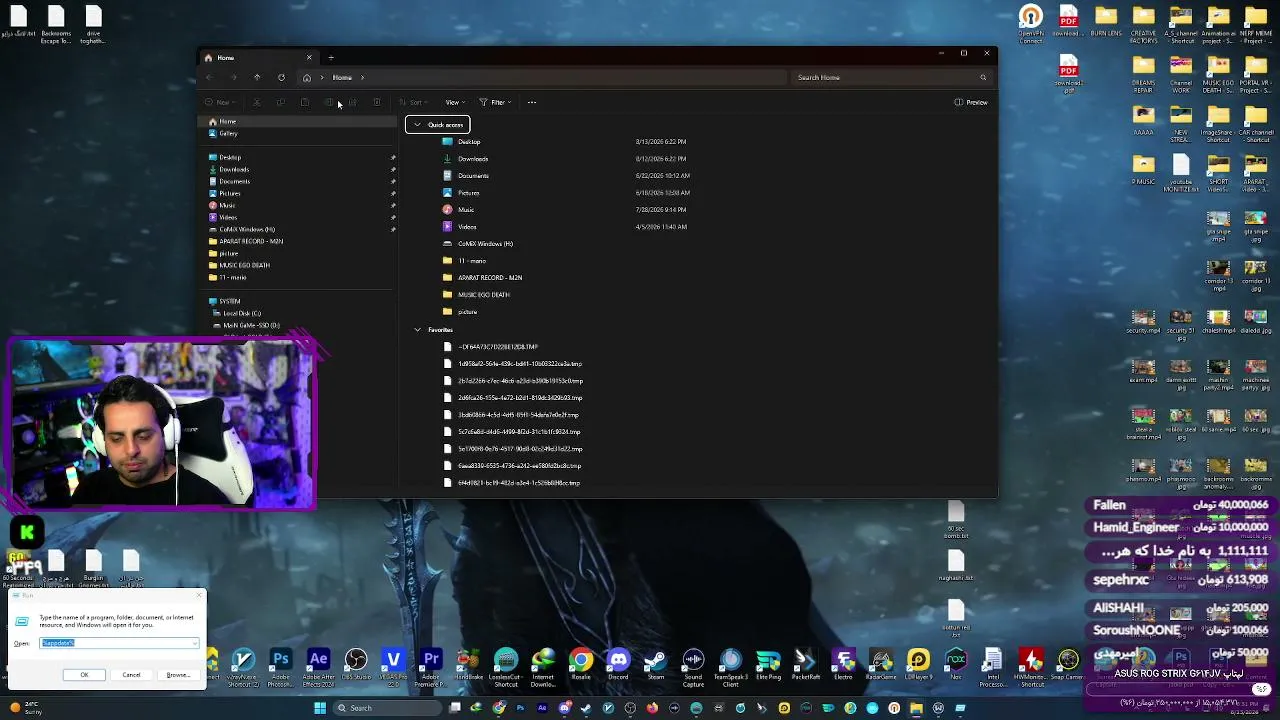Open the Filter dropdown
The width and height of the screenshot is (1280, 720).
click(x=495, y=102)
